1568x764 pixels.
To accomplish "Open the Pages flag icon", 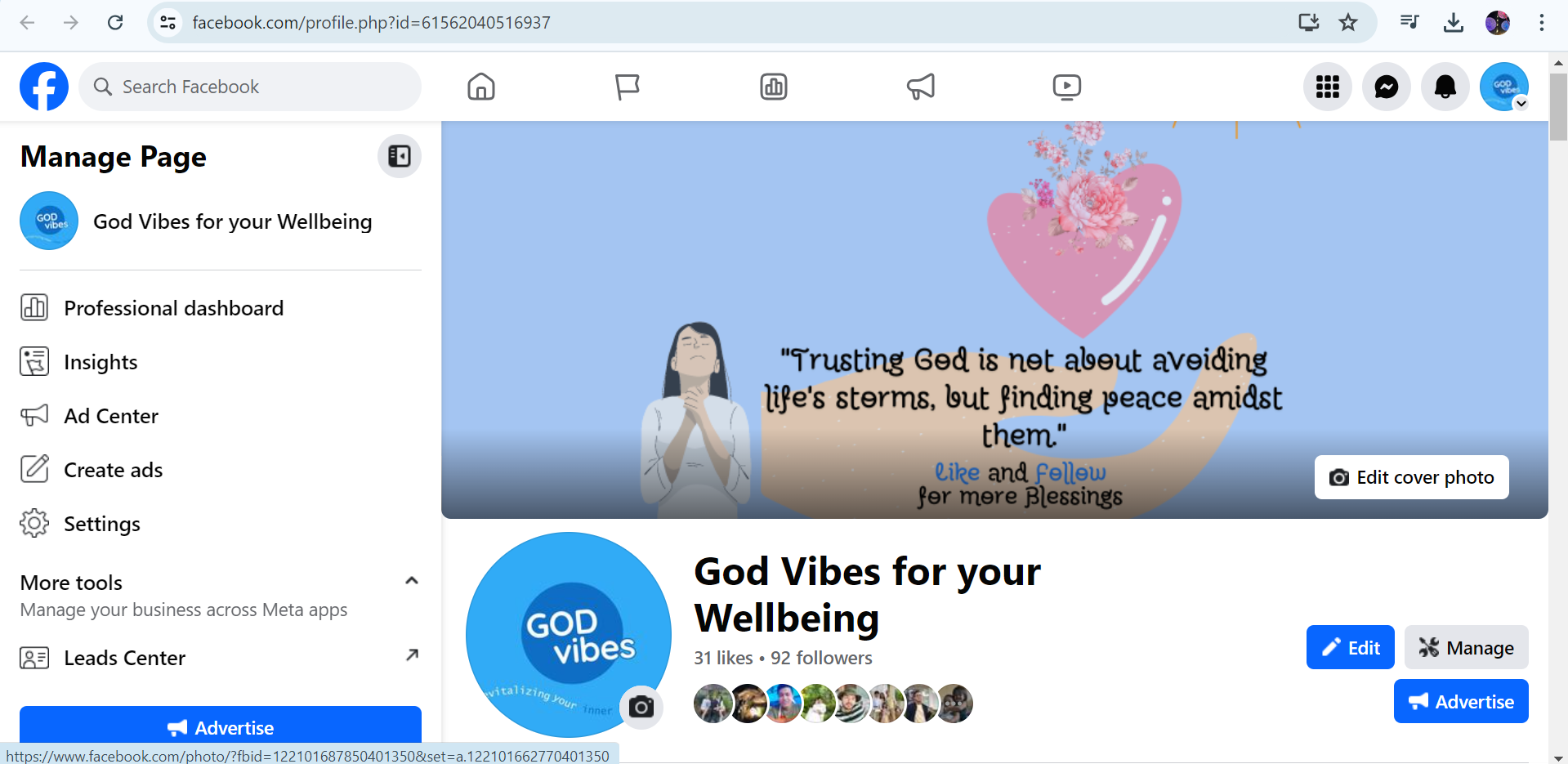I will pyautogui.click(x=627, y=87).
